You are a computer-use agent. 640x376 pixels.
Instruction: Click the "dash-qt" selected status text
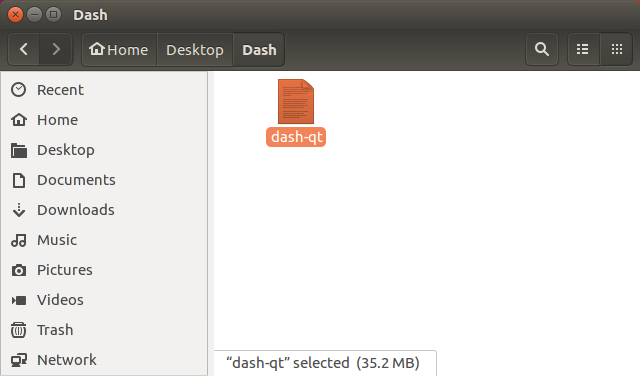pyautogui.click(x=323, y=363)
